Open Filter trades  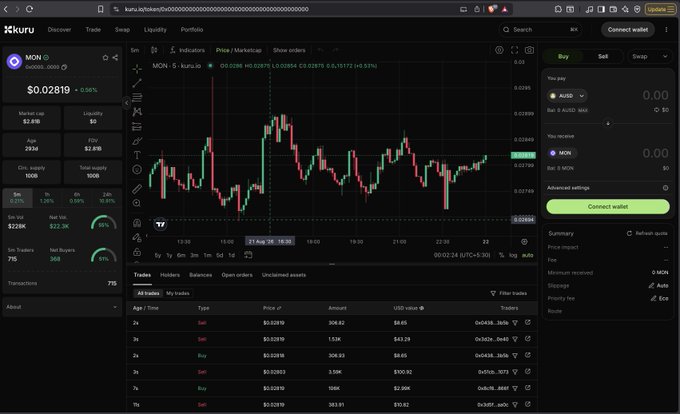pos(509,293)
